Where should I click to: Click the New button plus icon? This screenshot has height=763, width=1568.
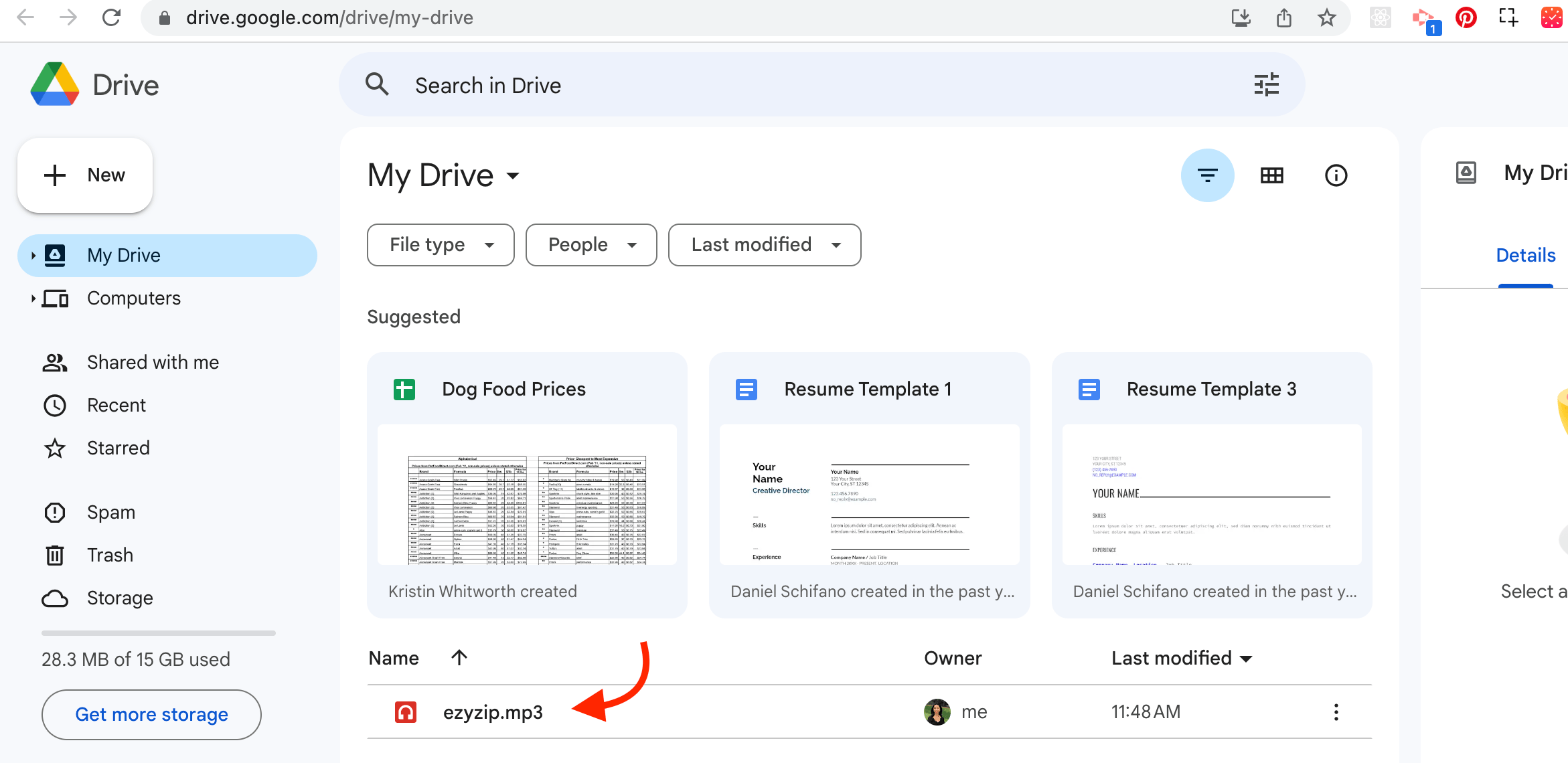(55, 175)
